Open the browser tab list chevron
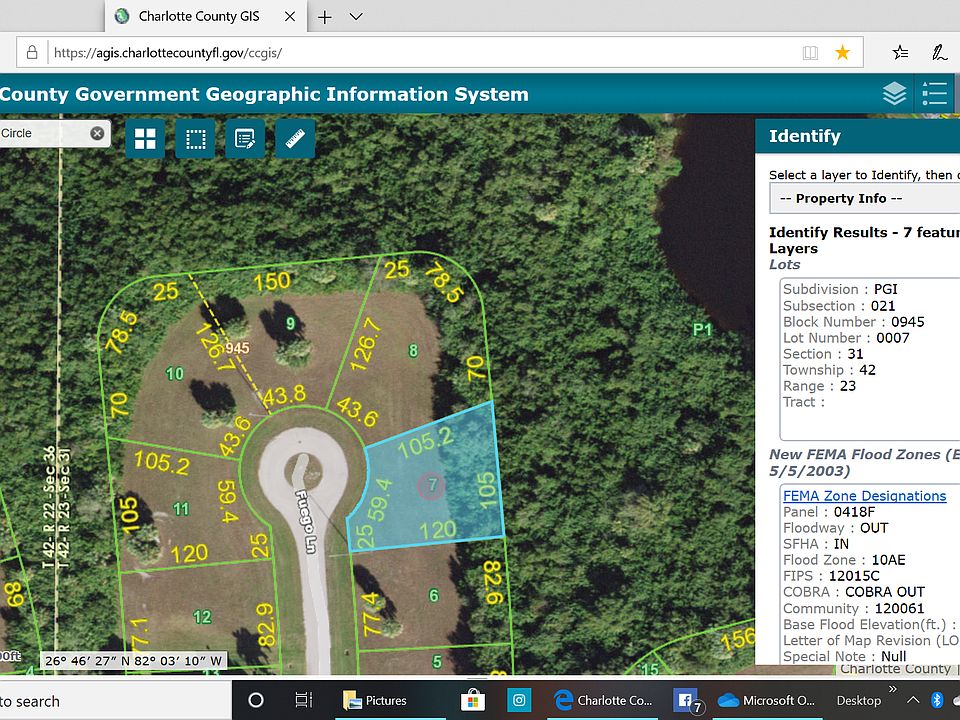This screenshot has height=720, width=960. tap(356, 16)
